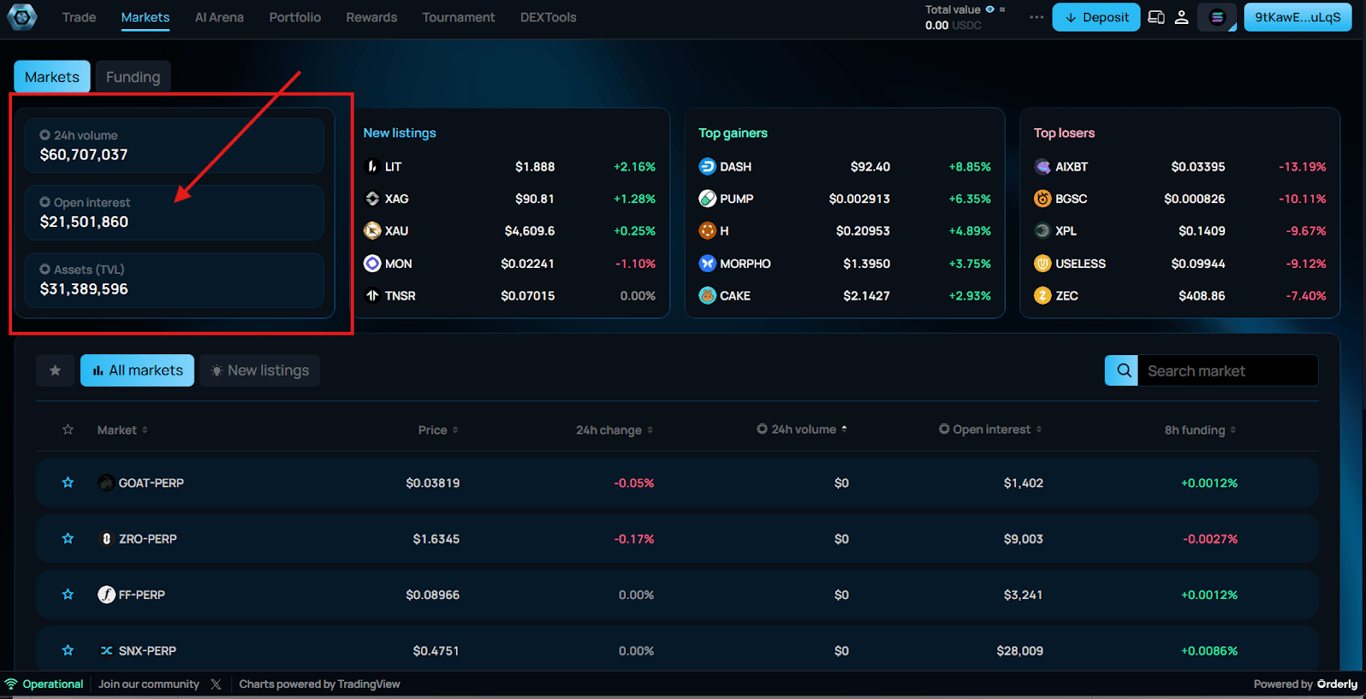Sort by Open interest column header
Screen dimensions: 1366x699
[x=990, y=429]
